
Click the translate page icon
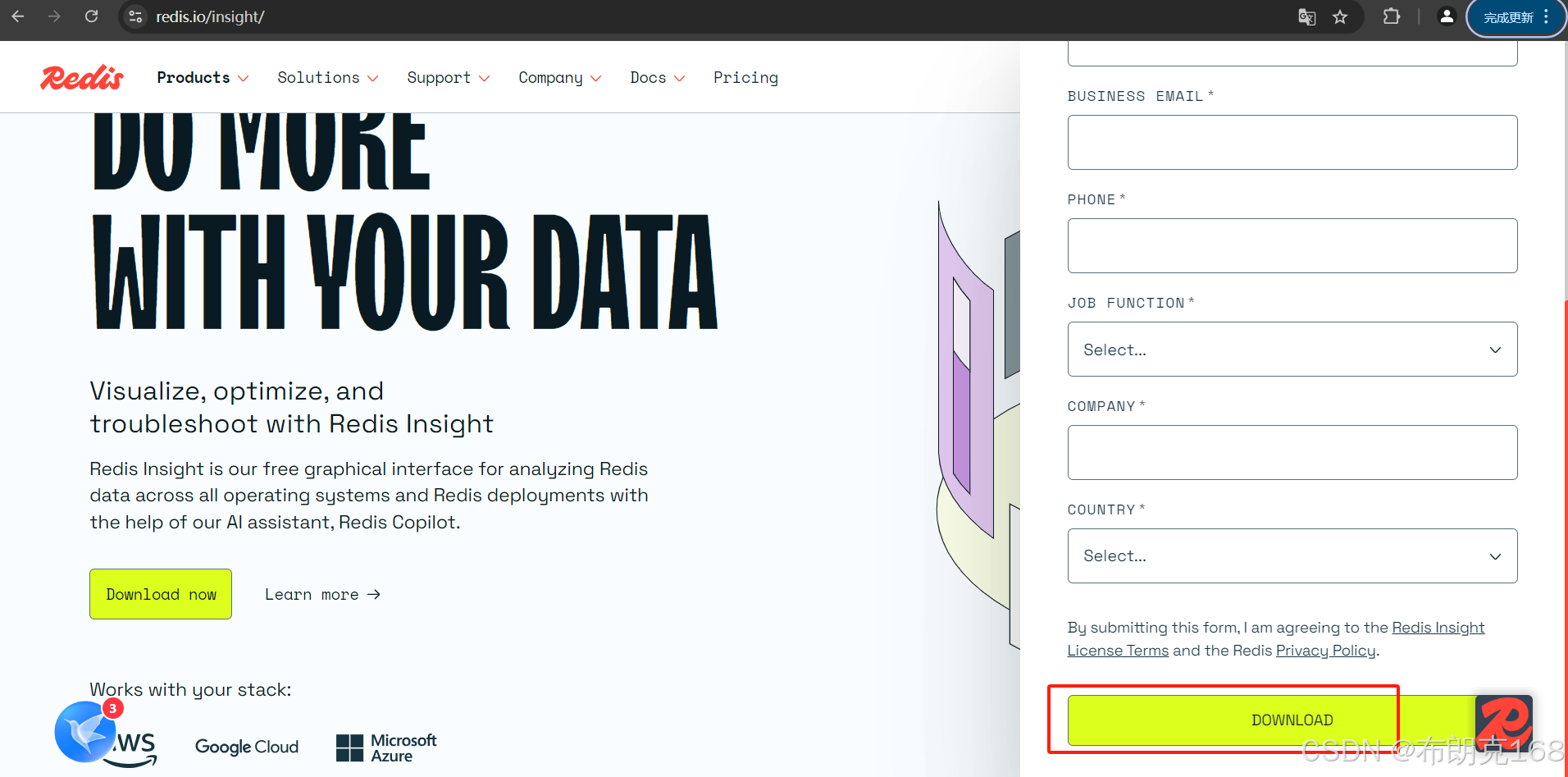click(x=1307, y=16)
